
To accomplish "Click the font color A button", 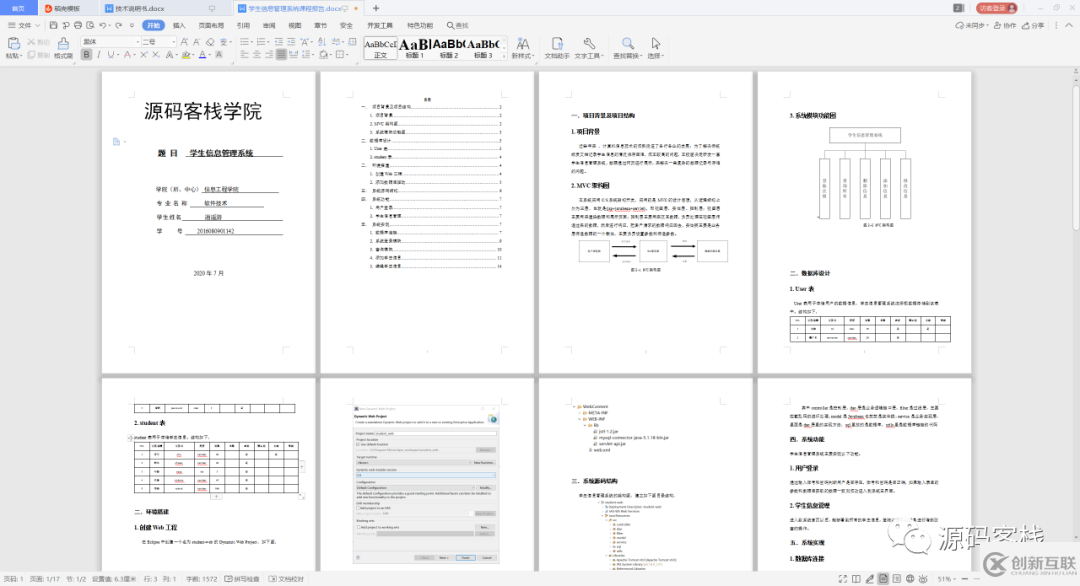I will coord(202,54).
